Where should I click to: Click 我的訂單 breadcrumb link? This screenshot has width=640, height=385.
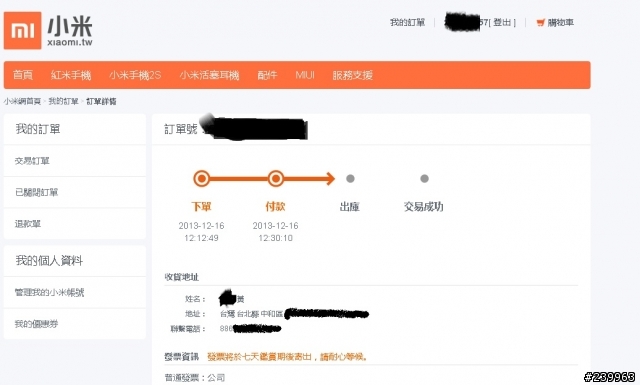click(63, 101)
